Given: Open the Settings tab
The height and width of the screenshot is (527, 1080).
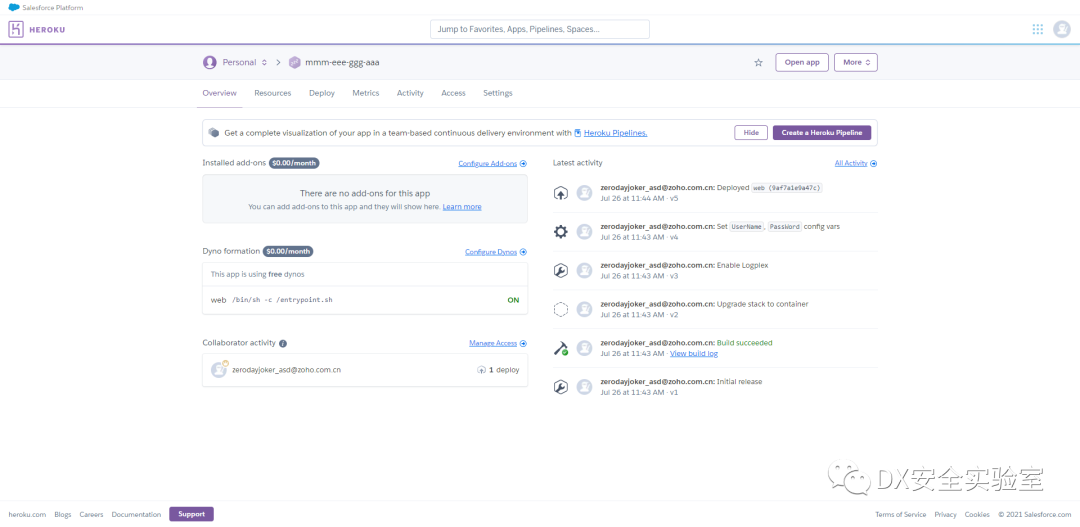Looking at the screenshot, I should [x=497, y=93].
